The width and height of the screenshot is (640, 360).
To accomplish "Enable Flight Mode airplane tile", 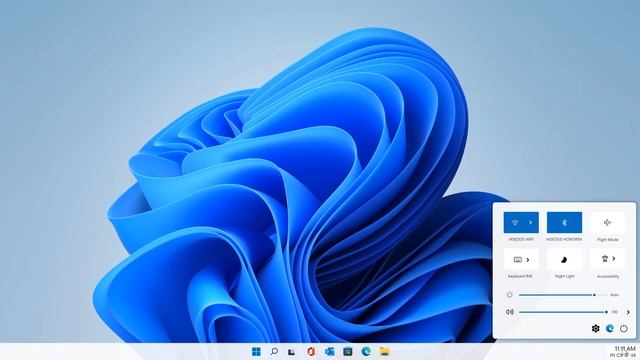I will click(x=607, y=222).
